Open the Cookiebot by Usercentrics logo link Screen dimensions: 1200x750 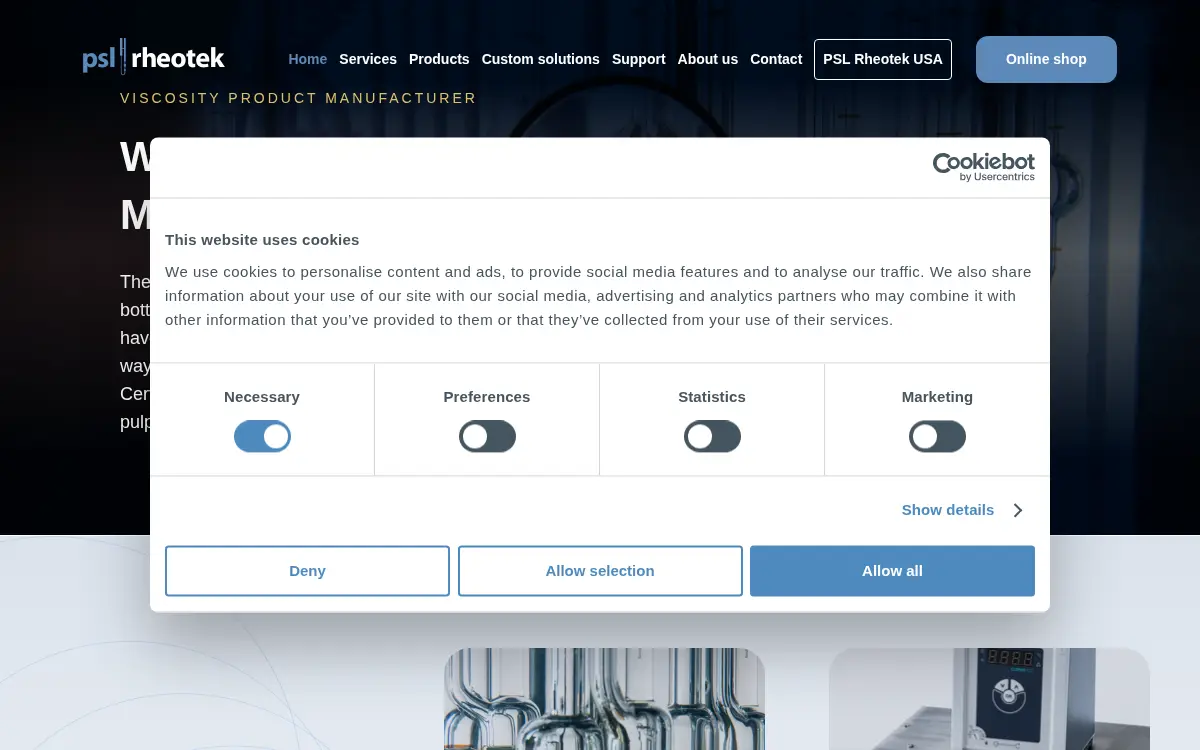point(983,167)
